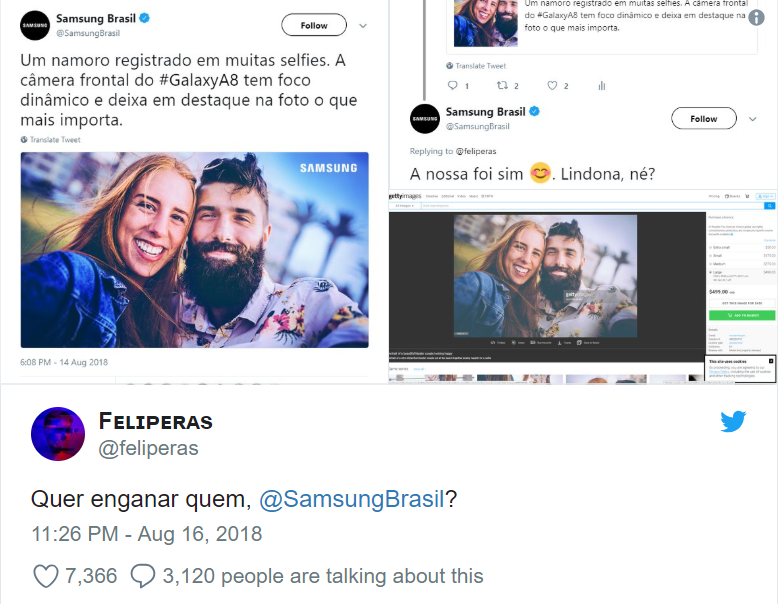Select the Medium size radio option

click(709, 264)
